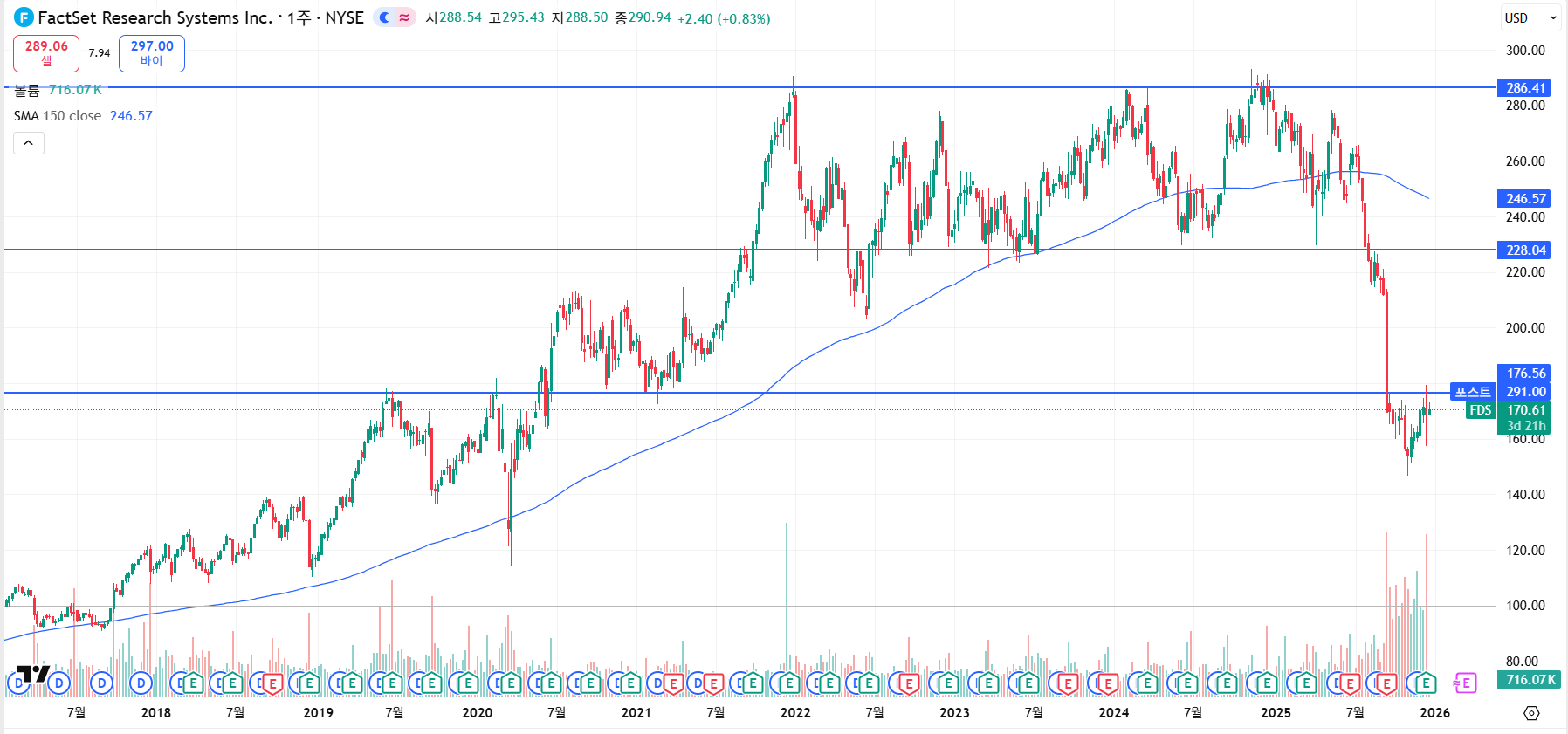The height and width of the screenshot is (734, 1568).
Task: Click the 246.57 SMA price axis label
Action: pos(1524,198)
